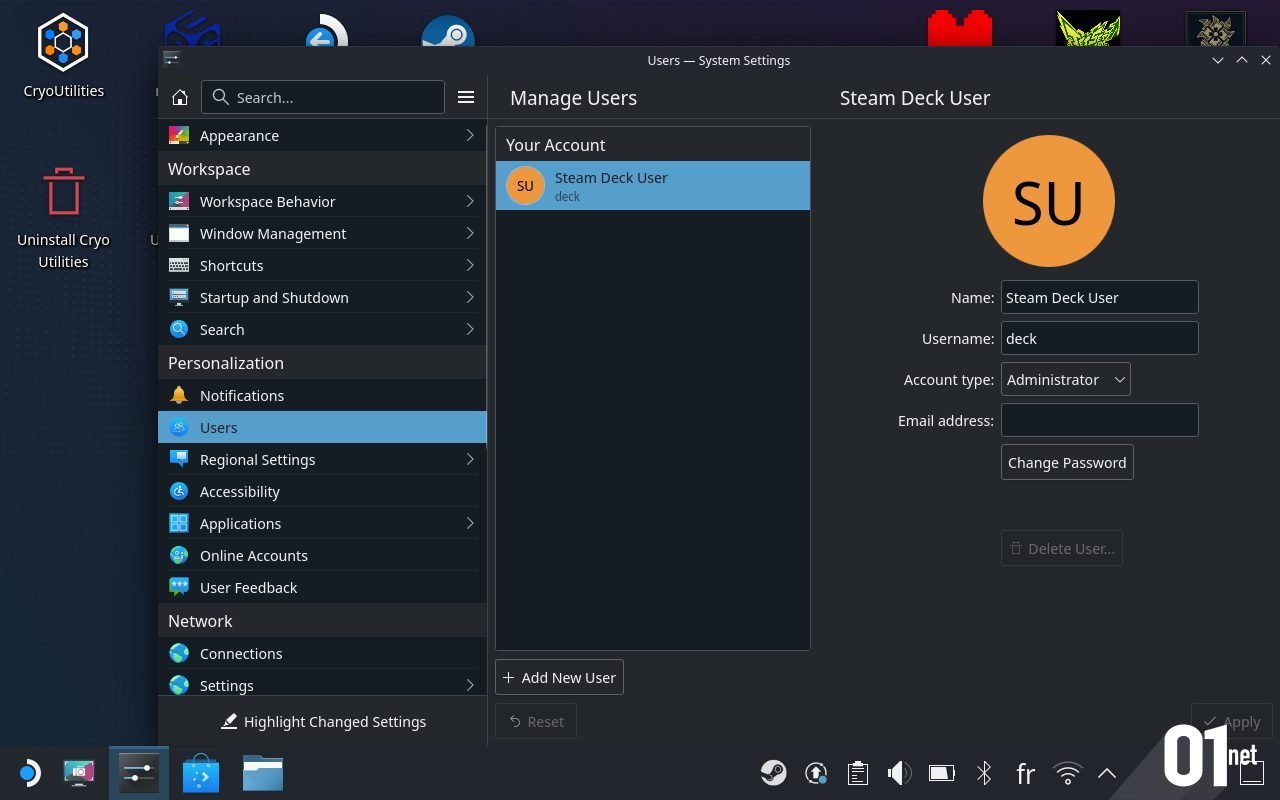
Task: Open the hamburger menu beside search
Action: point(466,97)
